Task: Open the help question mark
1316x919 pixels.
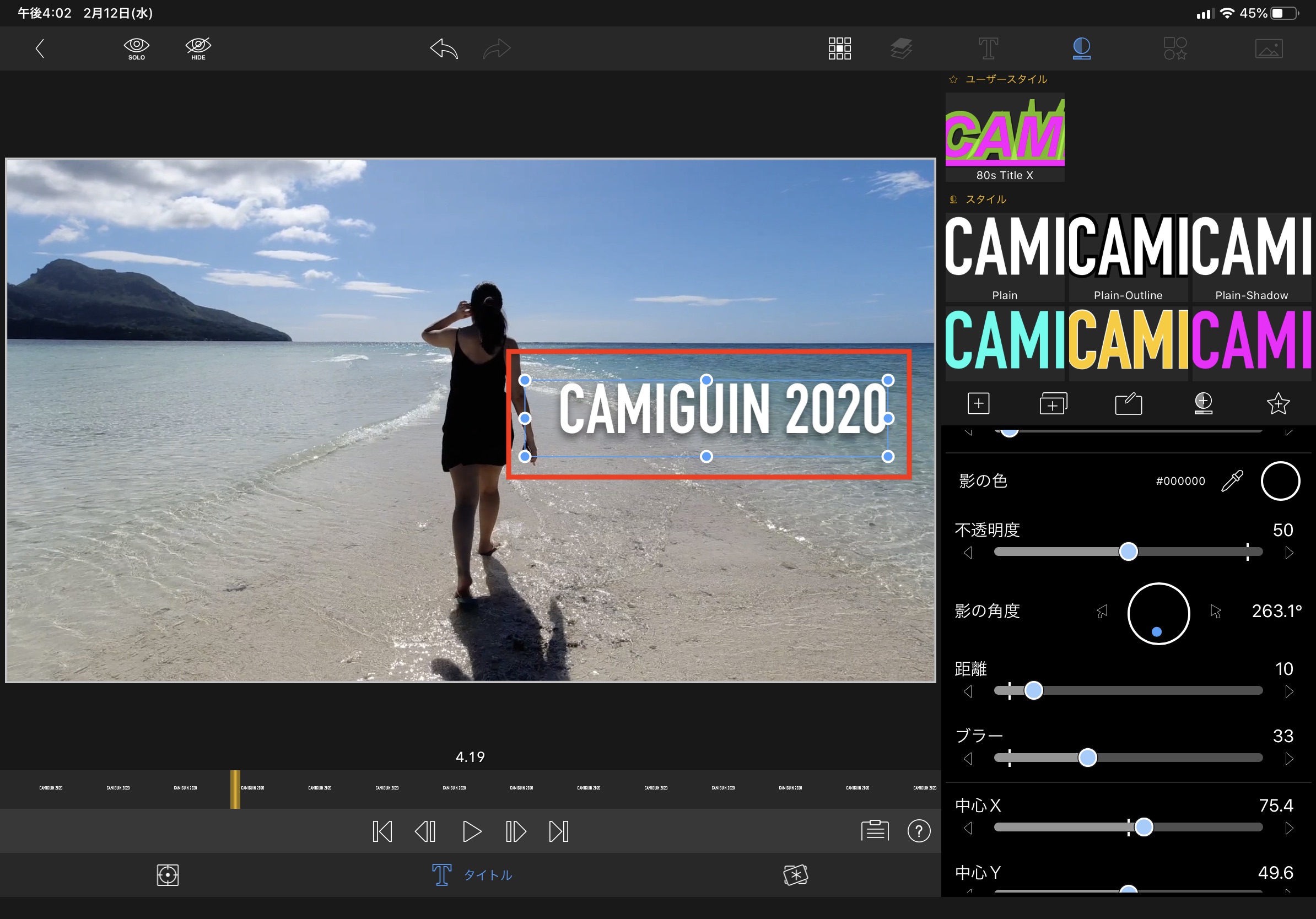Action: (919, 831)
